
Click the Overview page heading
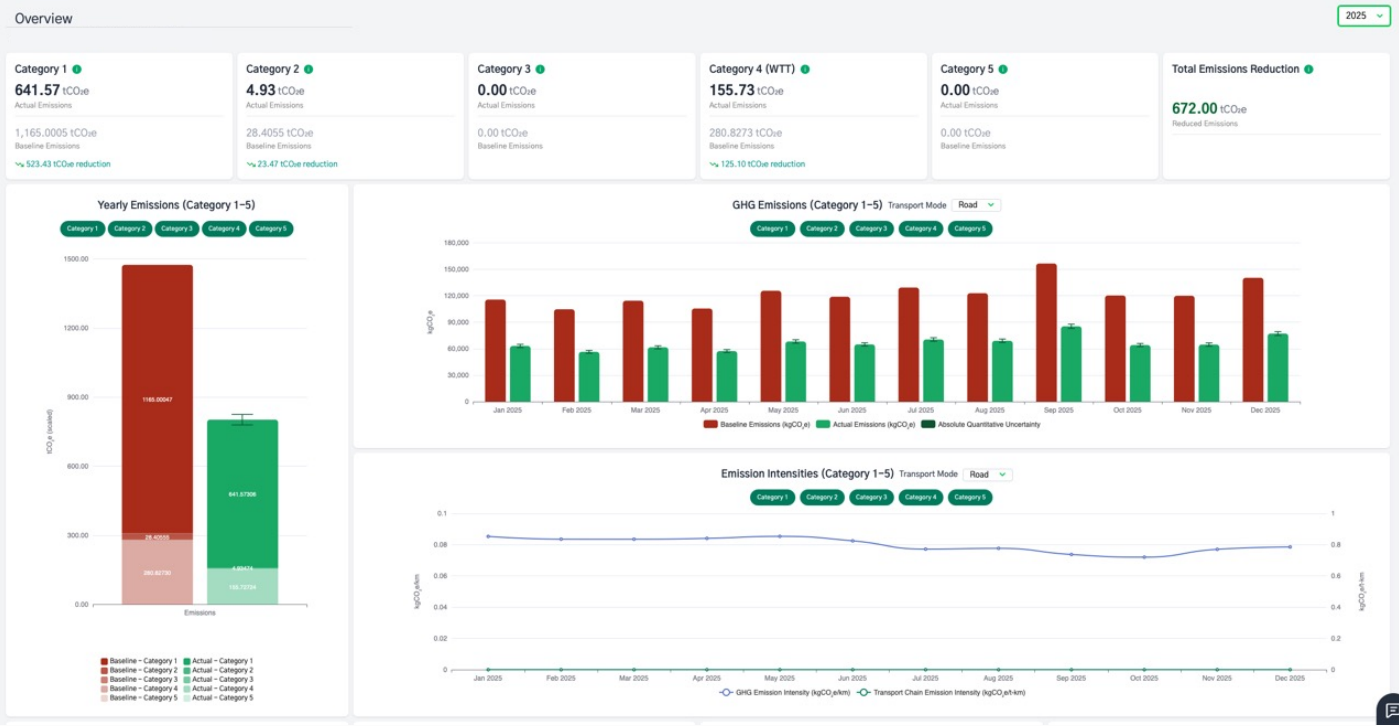(x=44, y=18)
